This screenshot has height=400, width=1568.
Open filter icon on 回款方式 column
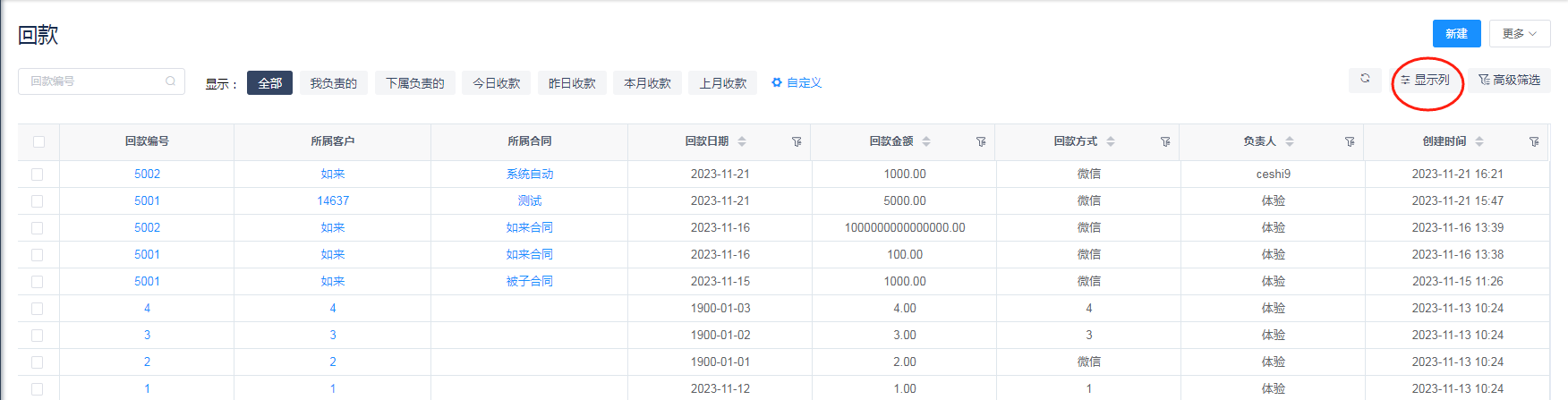coord(1165,141)
